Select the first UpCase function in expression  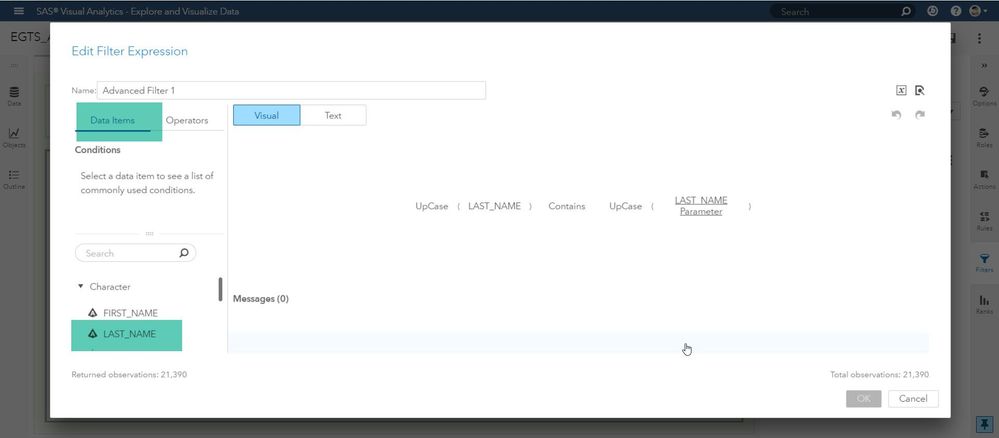432,206
